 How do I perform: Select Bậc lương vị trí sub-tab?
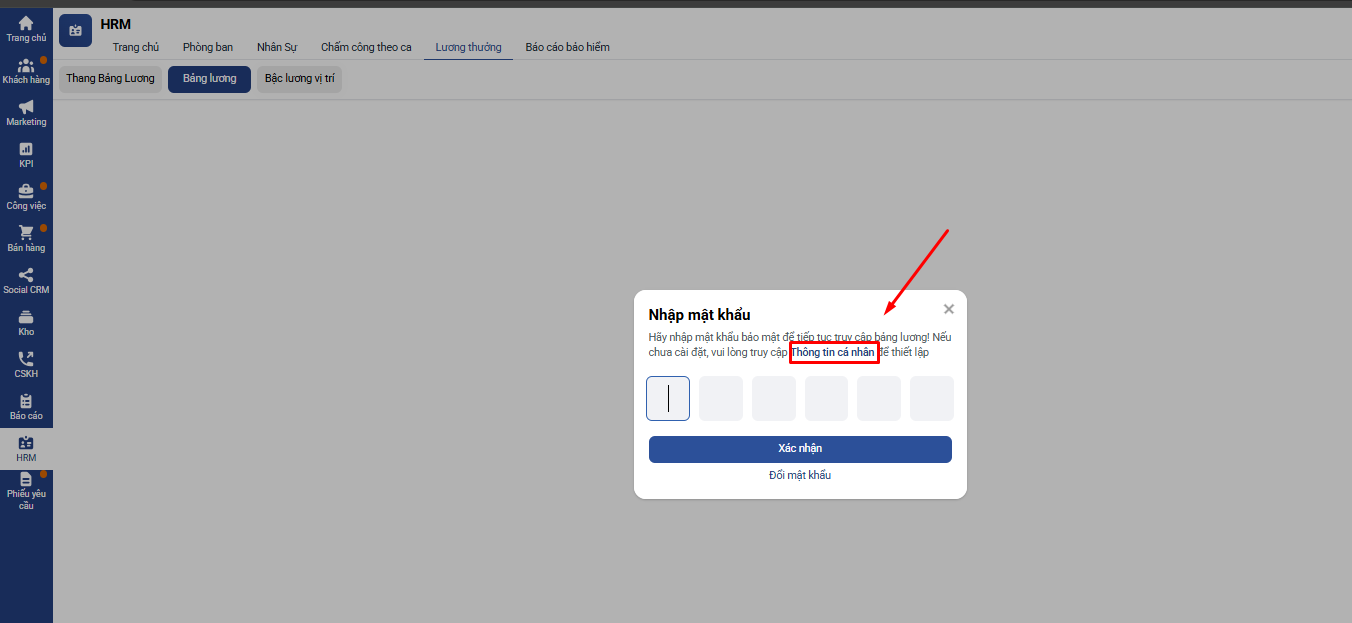299,79
